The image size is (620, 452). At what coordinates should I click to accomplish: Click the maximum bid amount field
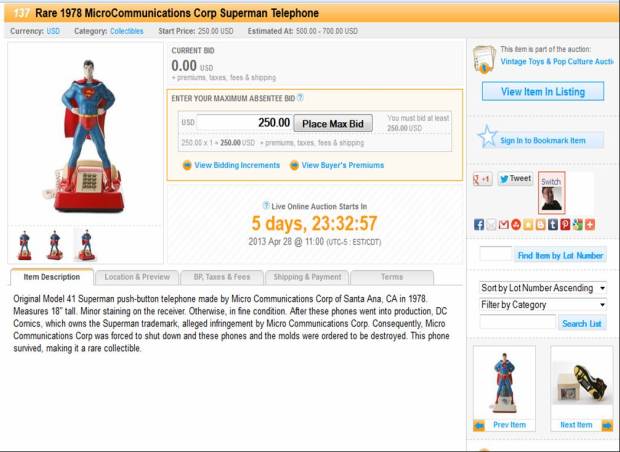244,123
